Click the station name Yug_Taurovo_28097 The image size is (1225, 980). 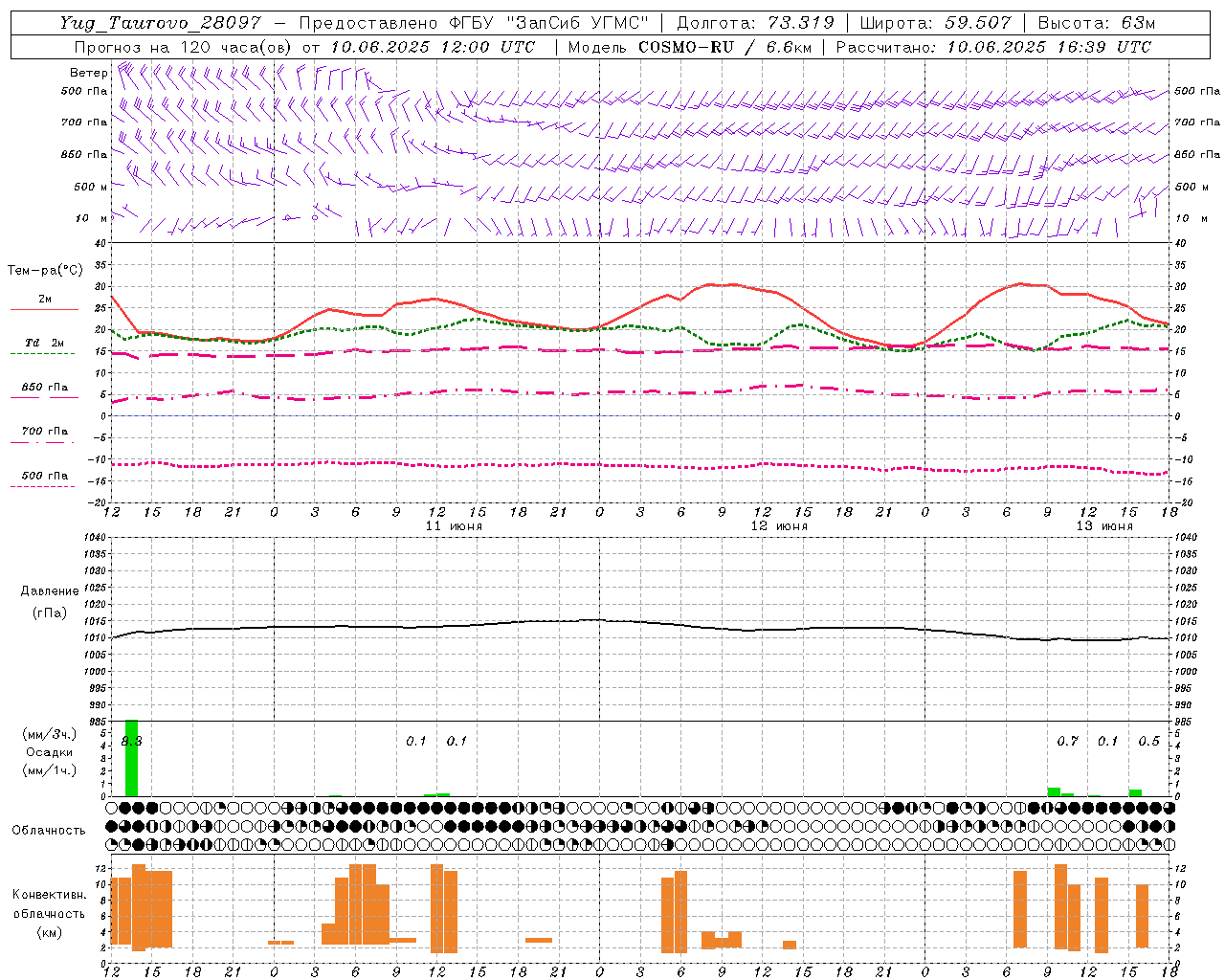tap(160, 23)
